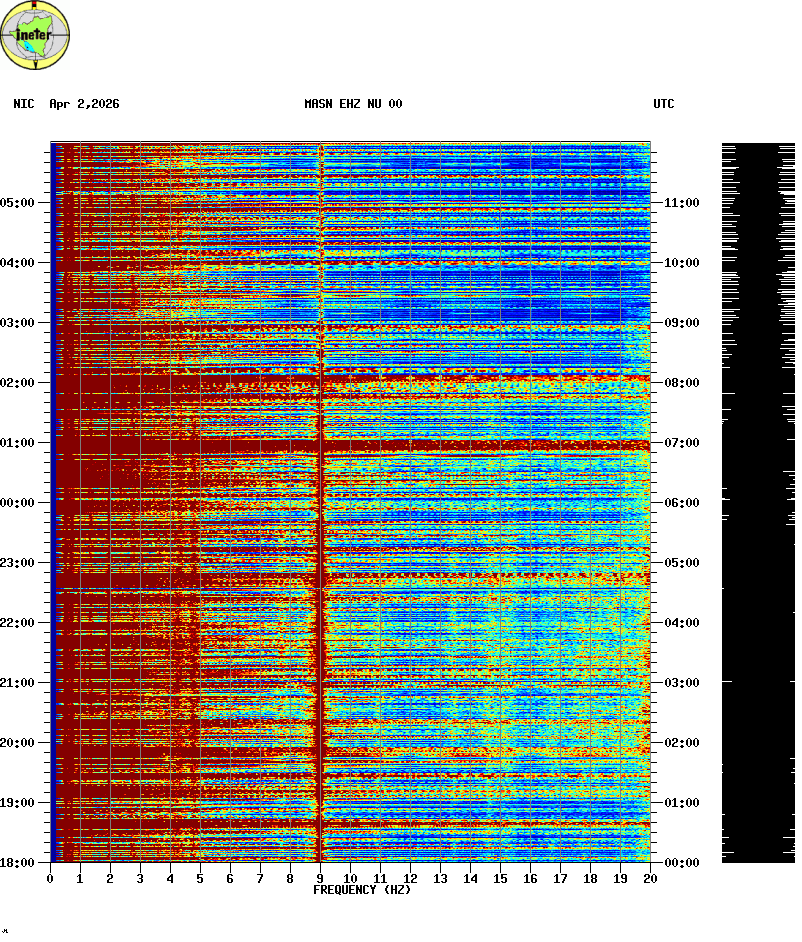Select the 03:00 UTC time marker
The width and height of the screenshot is (802, 942).
click(x=681, y=683)
